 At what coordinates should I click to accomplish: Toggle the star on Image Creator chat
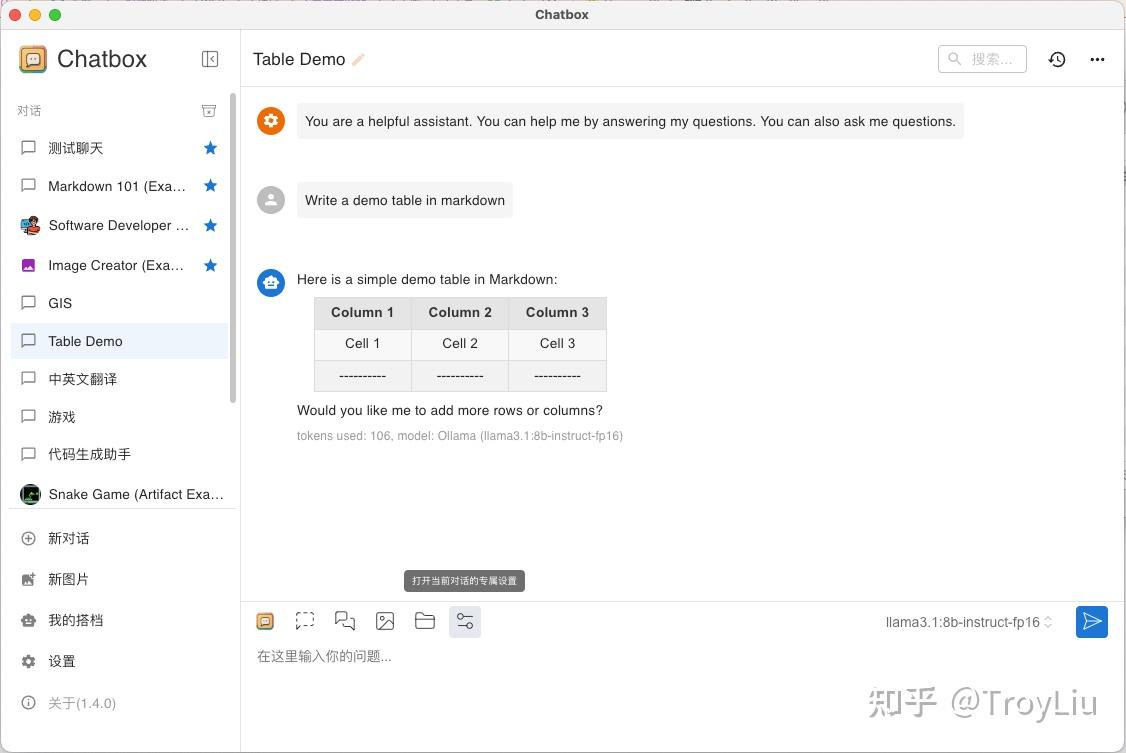pos(210,265)
